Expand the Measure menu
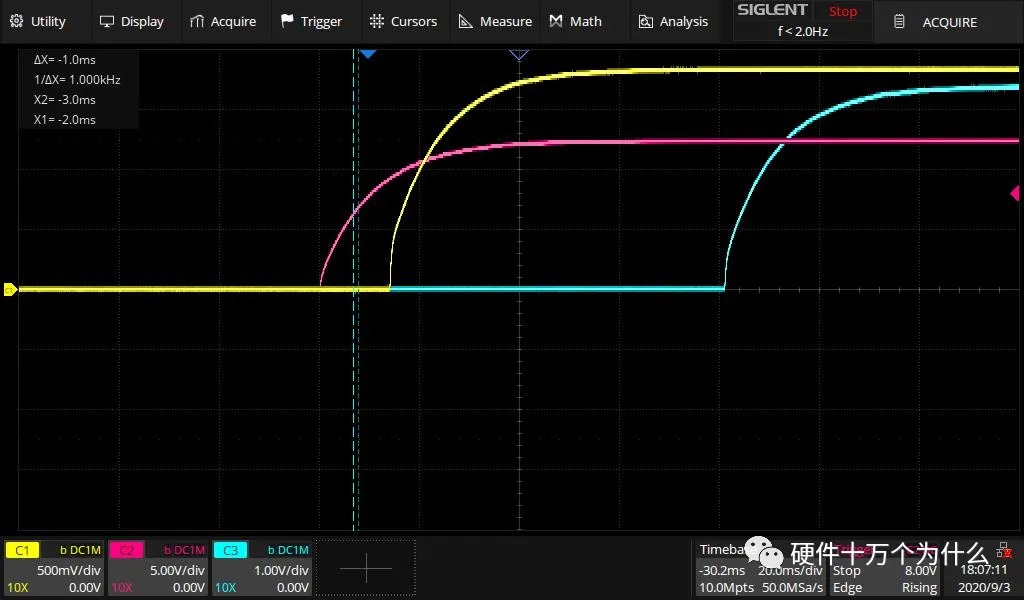This screenshot has width=1024, height=600. 495,21
